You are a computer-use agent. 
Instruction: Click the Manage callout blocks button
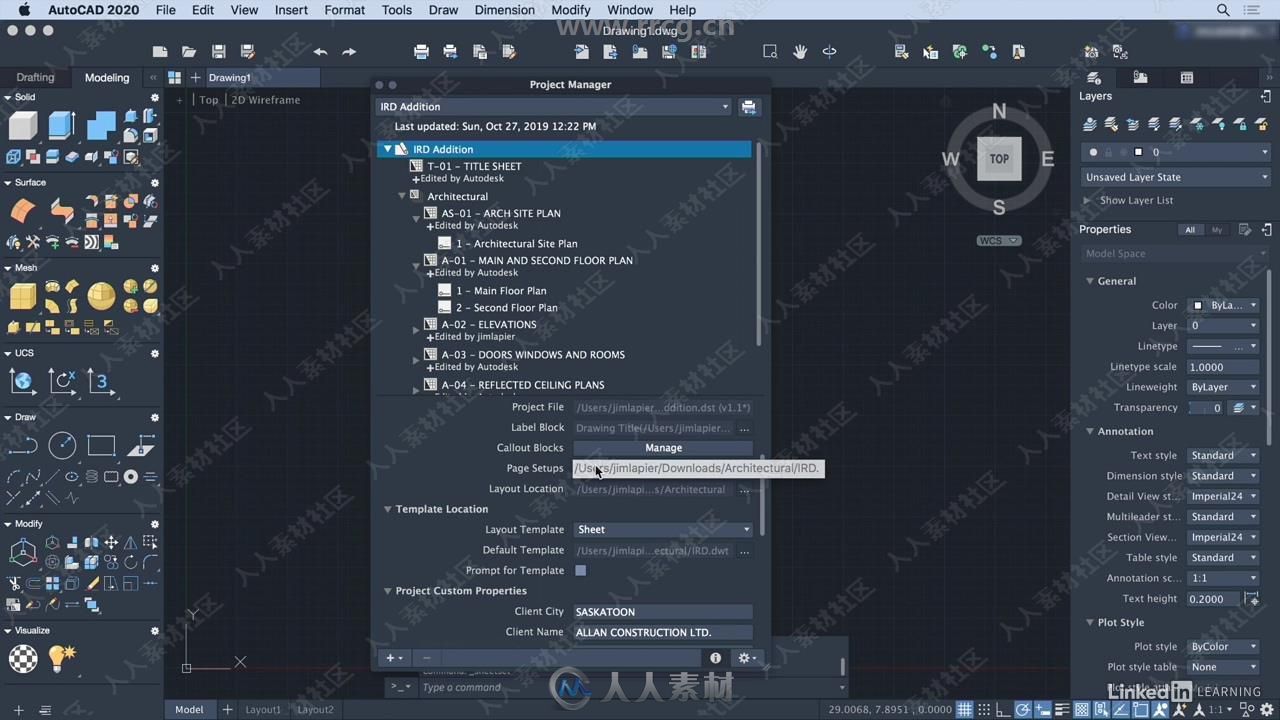point(663,448)
